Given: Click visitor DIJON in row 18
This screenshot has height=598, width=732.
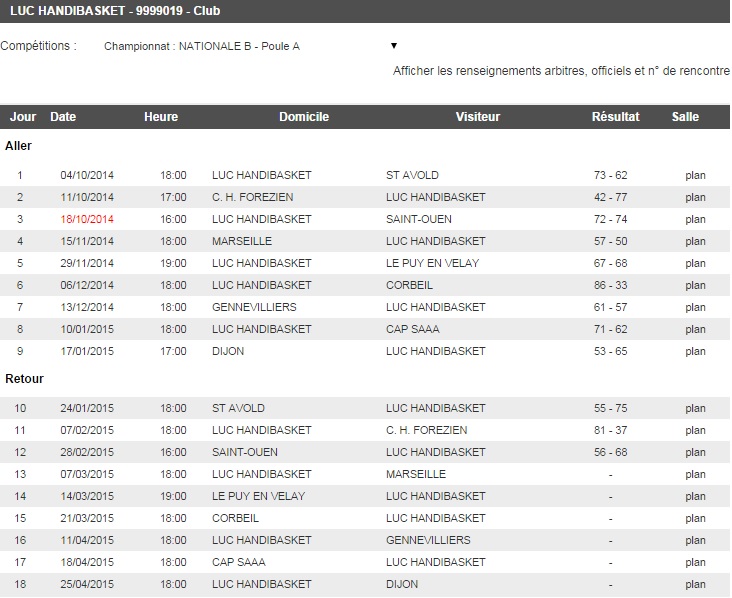Looking at the screenshot, I should click(402, 584).
